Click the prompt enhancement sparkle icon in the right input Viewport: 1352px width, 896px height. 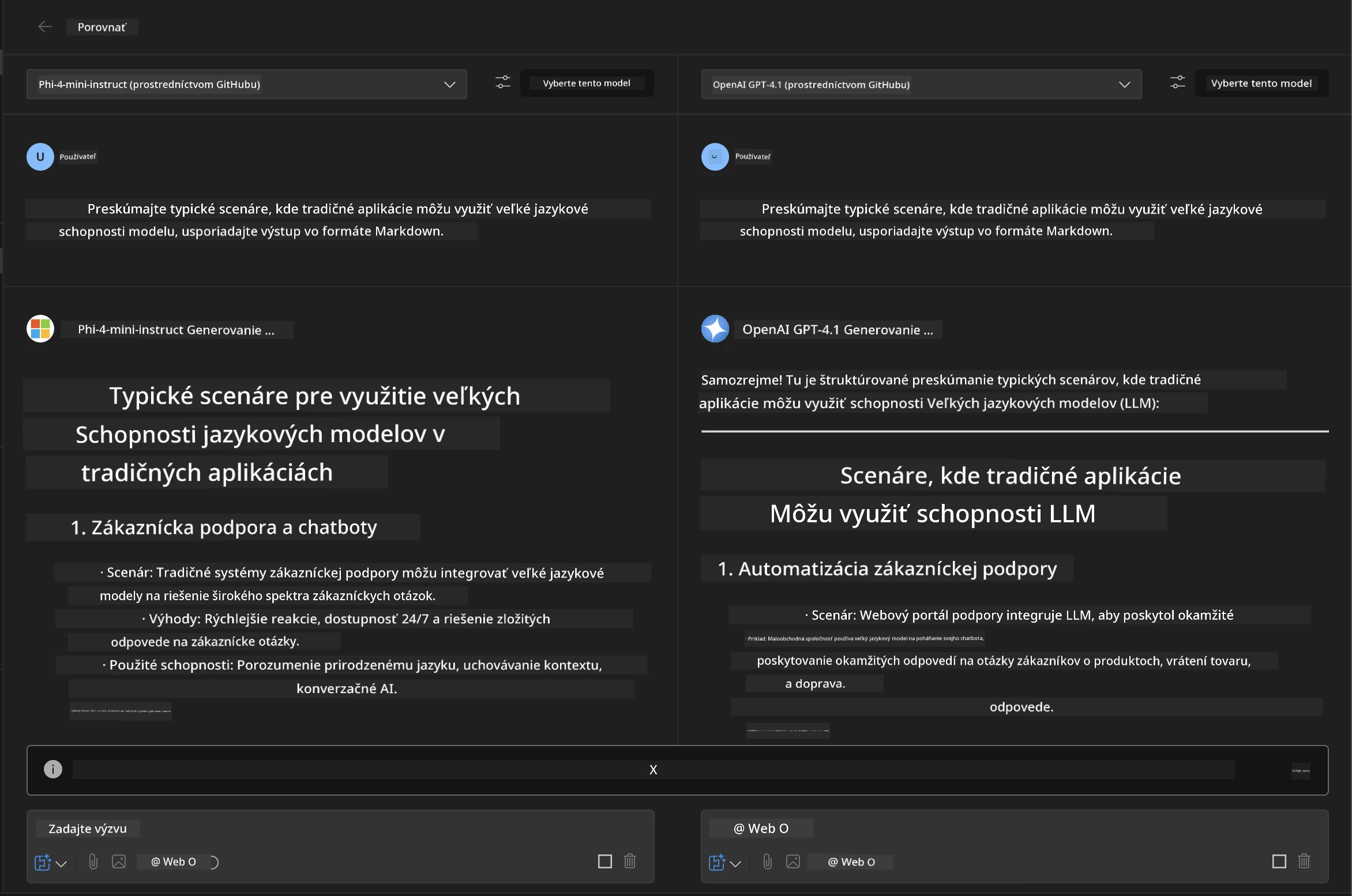pos(717,862)
